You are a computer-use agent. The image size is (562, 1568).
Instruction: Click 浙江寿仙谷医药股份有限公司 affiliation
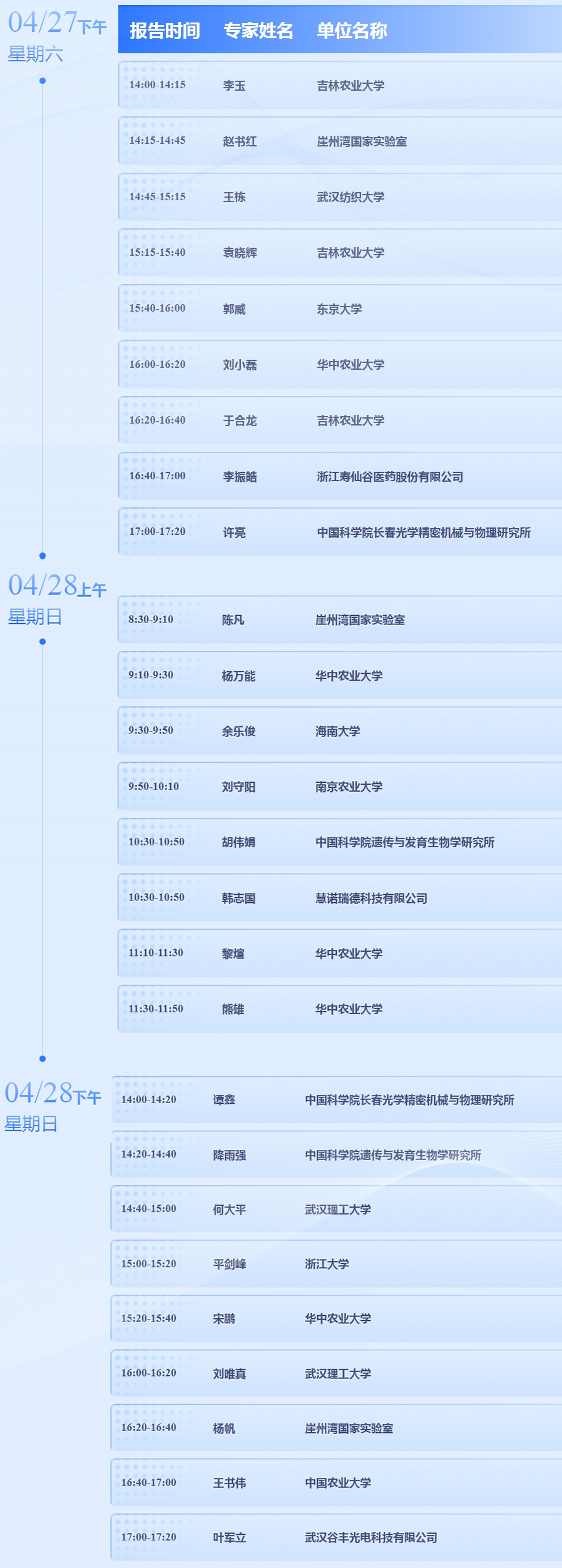pos(390,477)
